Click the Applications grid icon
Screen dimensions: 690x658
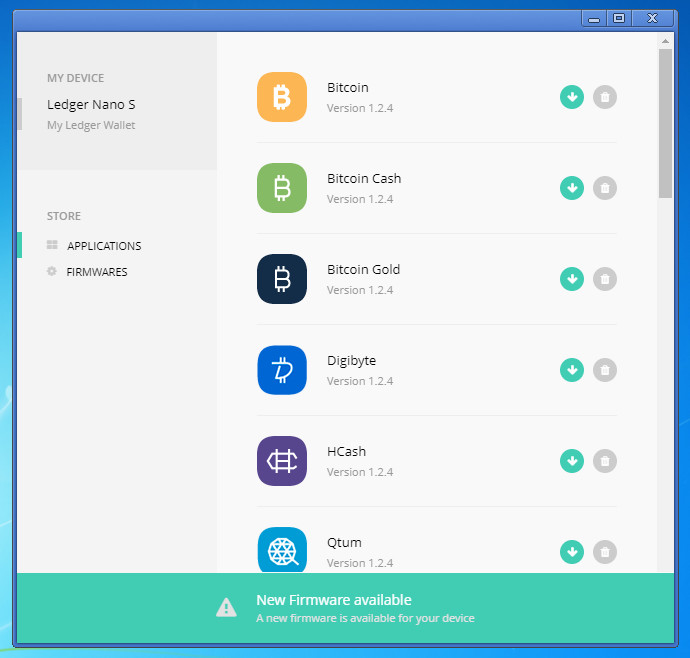coord(52,245)
